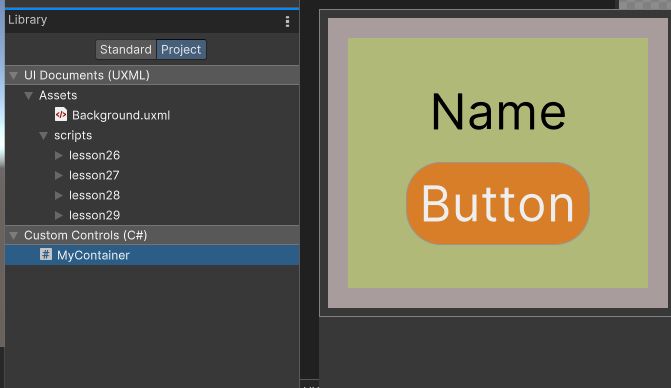Click the lesson28 folder name
This screenshot has width=671, height=388.
pos(95,195)
